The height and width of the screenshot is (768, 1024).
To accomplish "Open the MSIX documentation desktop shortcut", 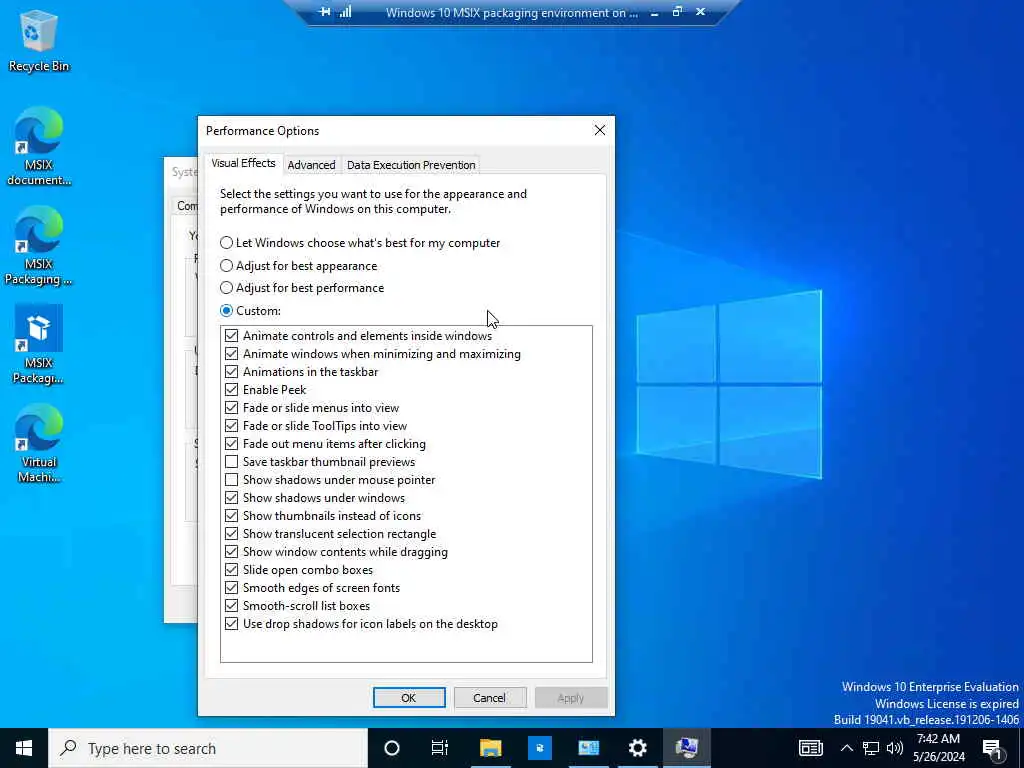I will 38,146.
